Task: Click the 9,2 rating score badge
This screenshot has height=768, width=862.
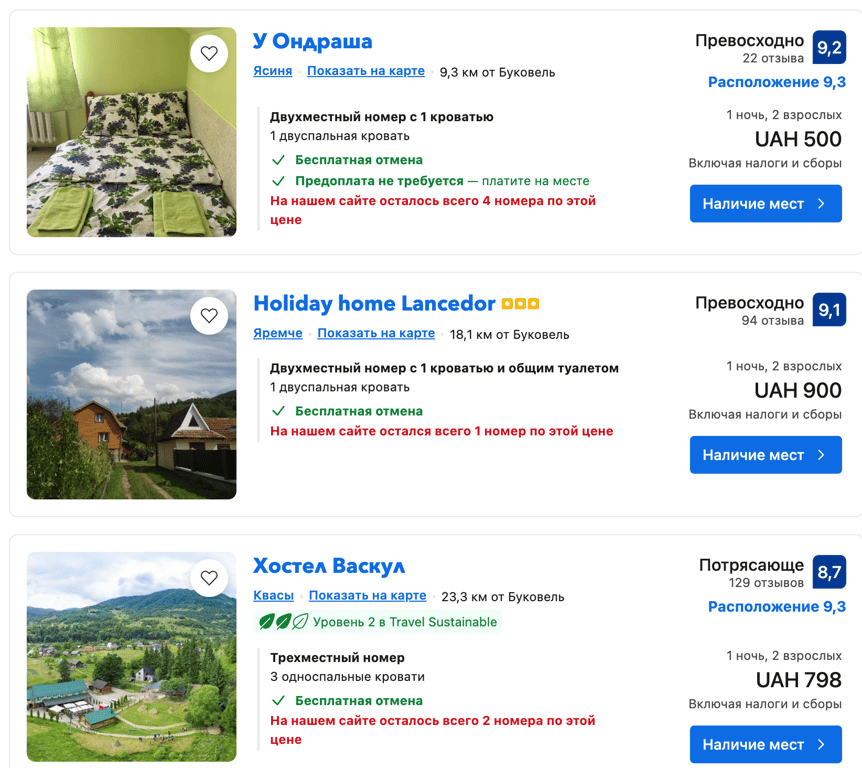Action: (x=829, y=48)
